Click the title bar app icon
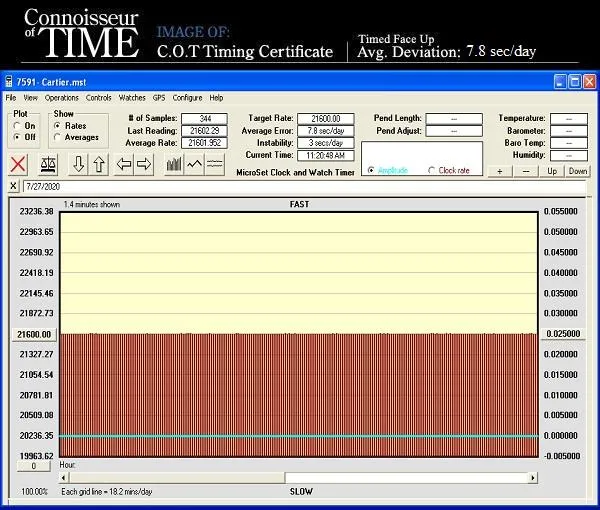The height and width of the screenshot is (510, 600). [9, 81]
